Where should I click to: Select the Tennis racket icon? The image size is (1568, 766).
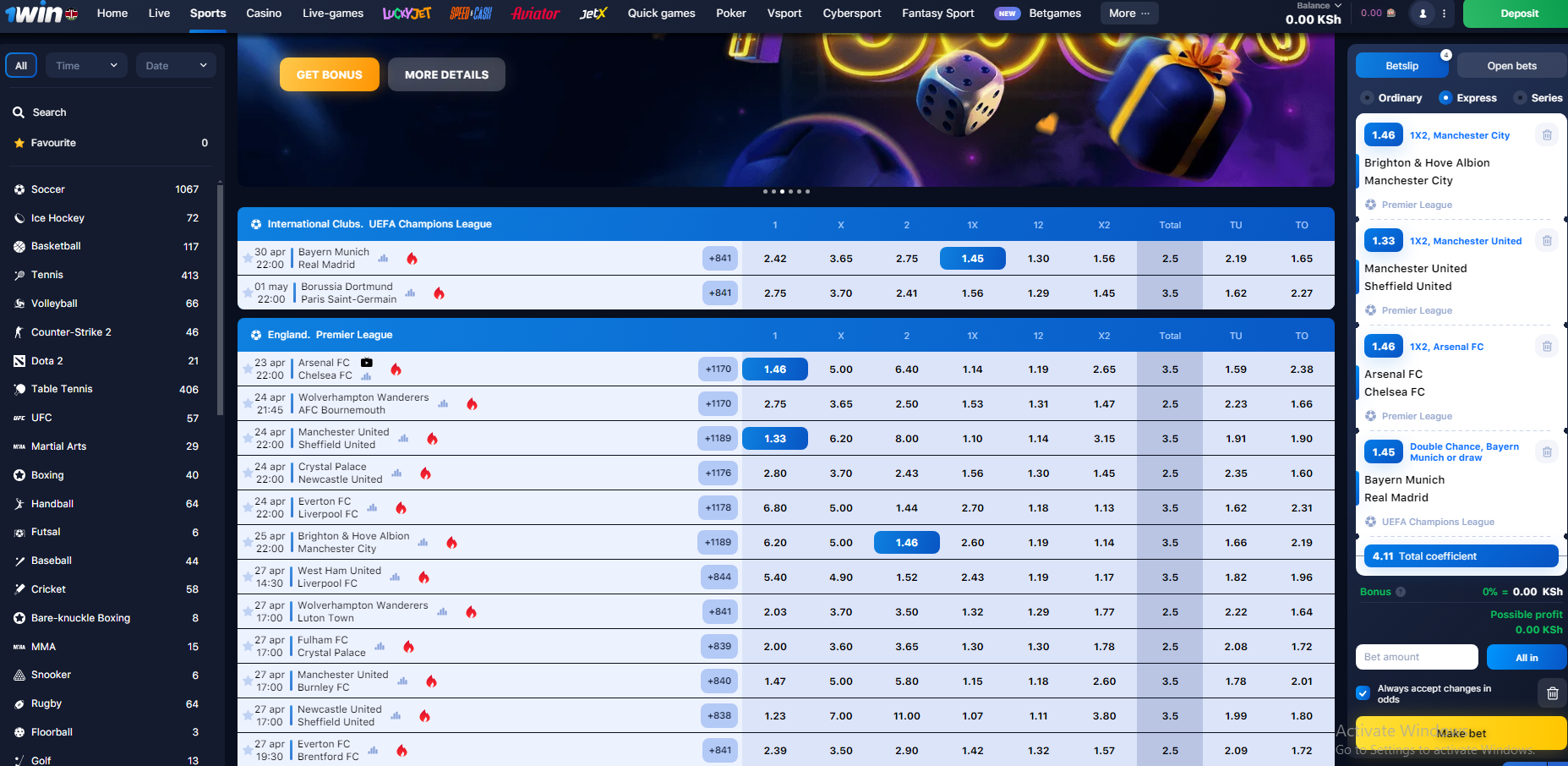pos(19,275)
